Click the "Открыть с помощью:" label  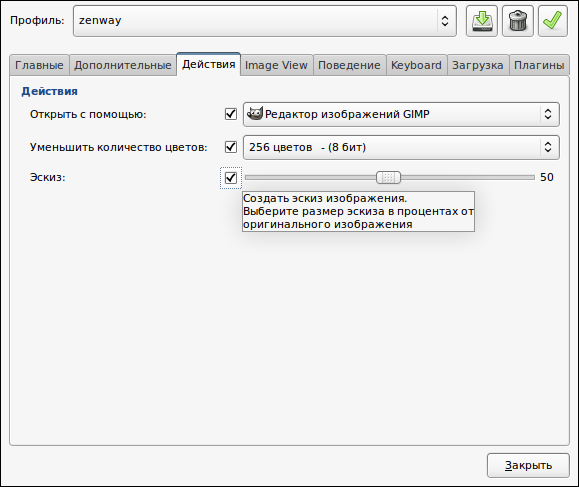[x=88, y=114]
